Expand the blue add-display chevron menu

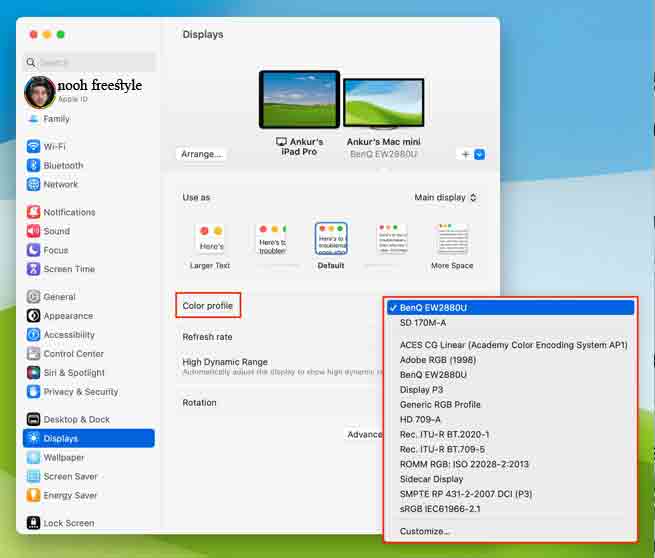pyautogui.click(x=480, y=155)
